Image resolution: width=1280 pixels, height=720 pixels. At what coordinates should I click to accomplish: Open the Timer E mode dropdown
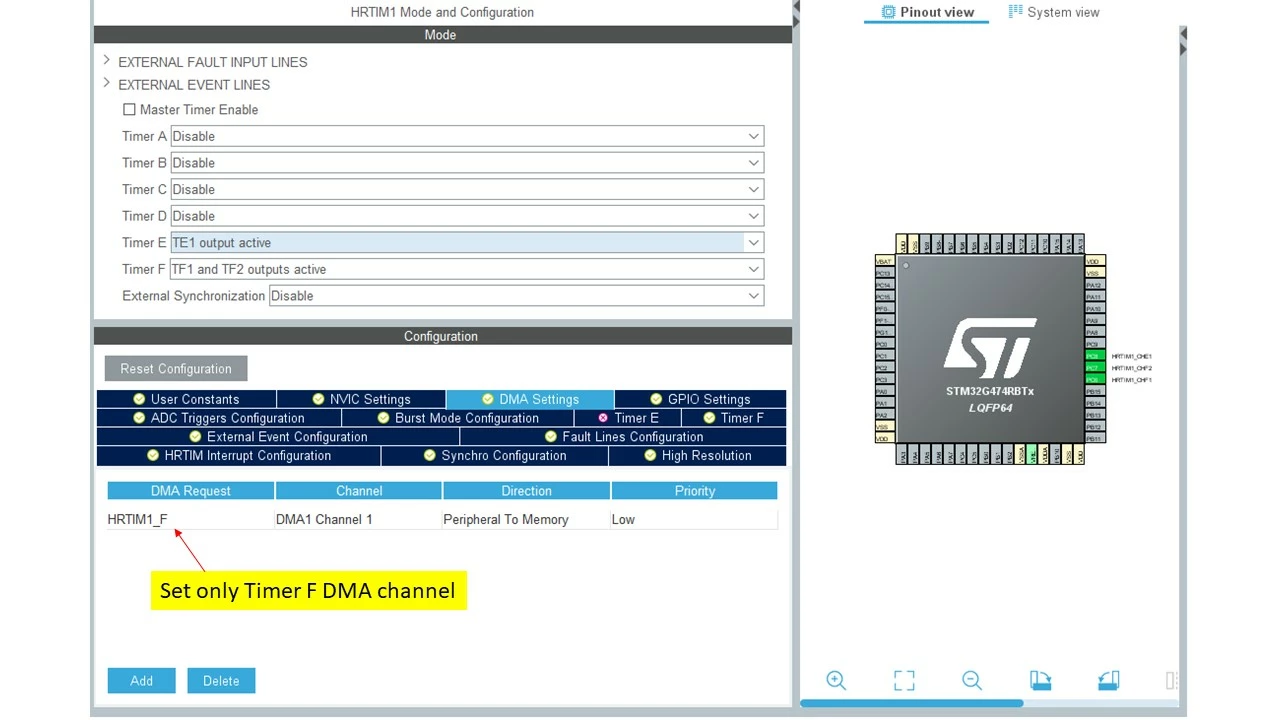coord(467,243)
